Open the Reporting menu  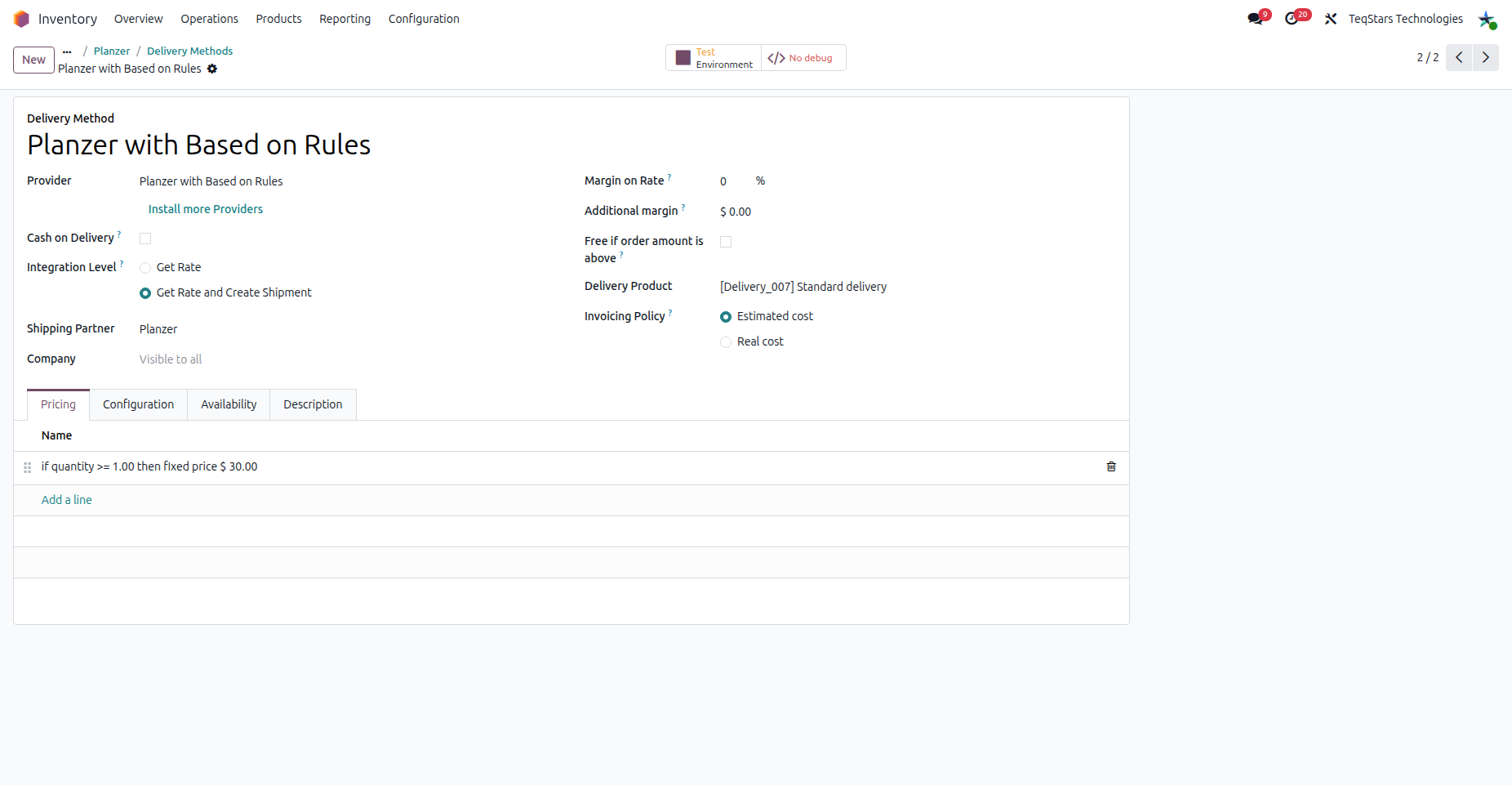click(x=345, y=19)
